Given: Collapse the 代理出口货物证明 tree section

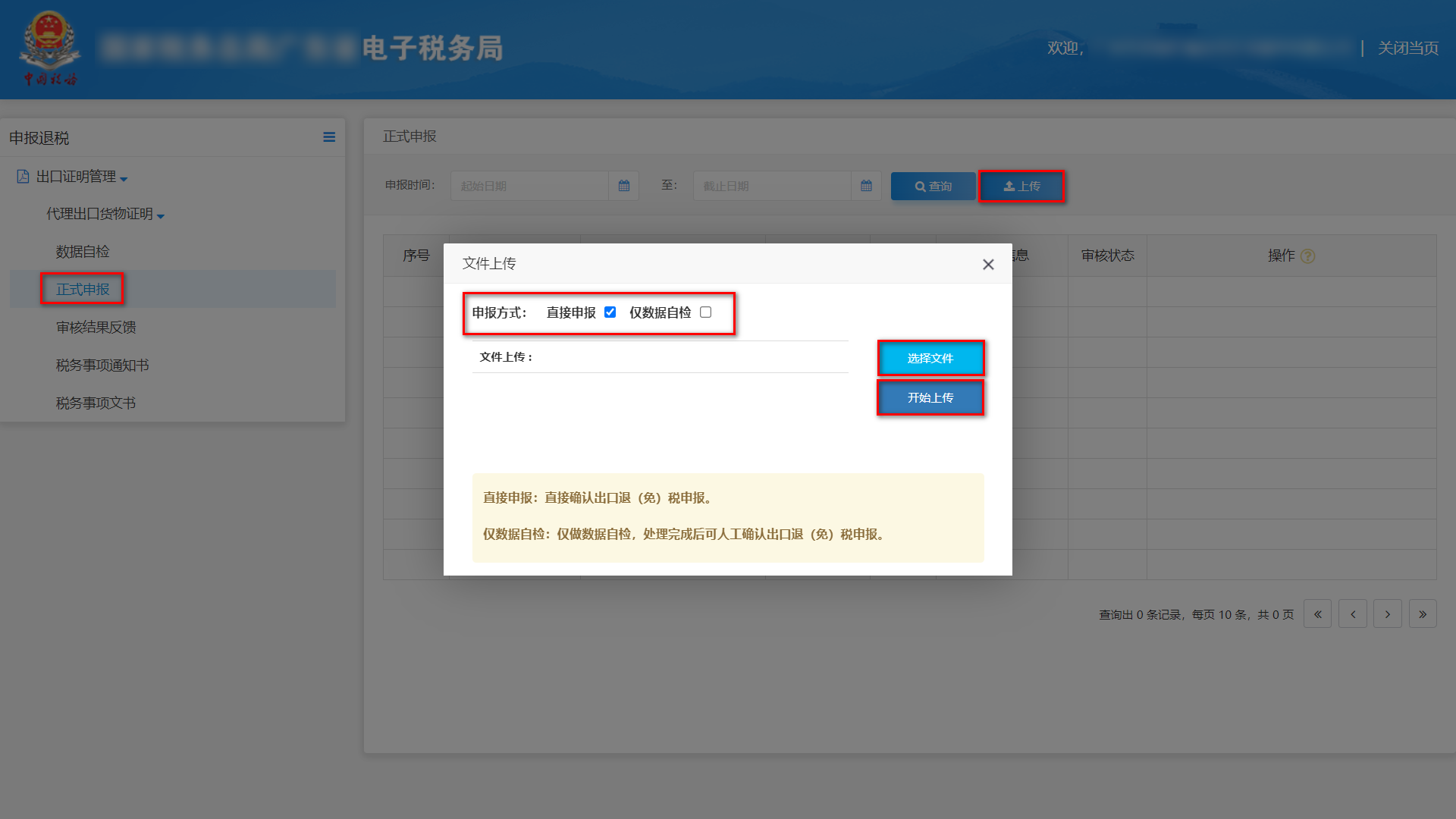Looking at the screenshot, I should click(x=159, y=215).
